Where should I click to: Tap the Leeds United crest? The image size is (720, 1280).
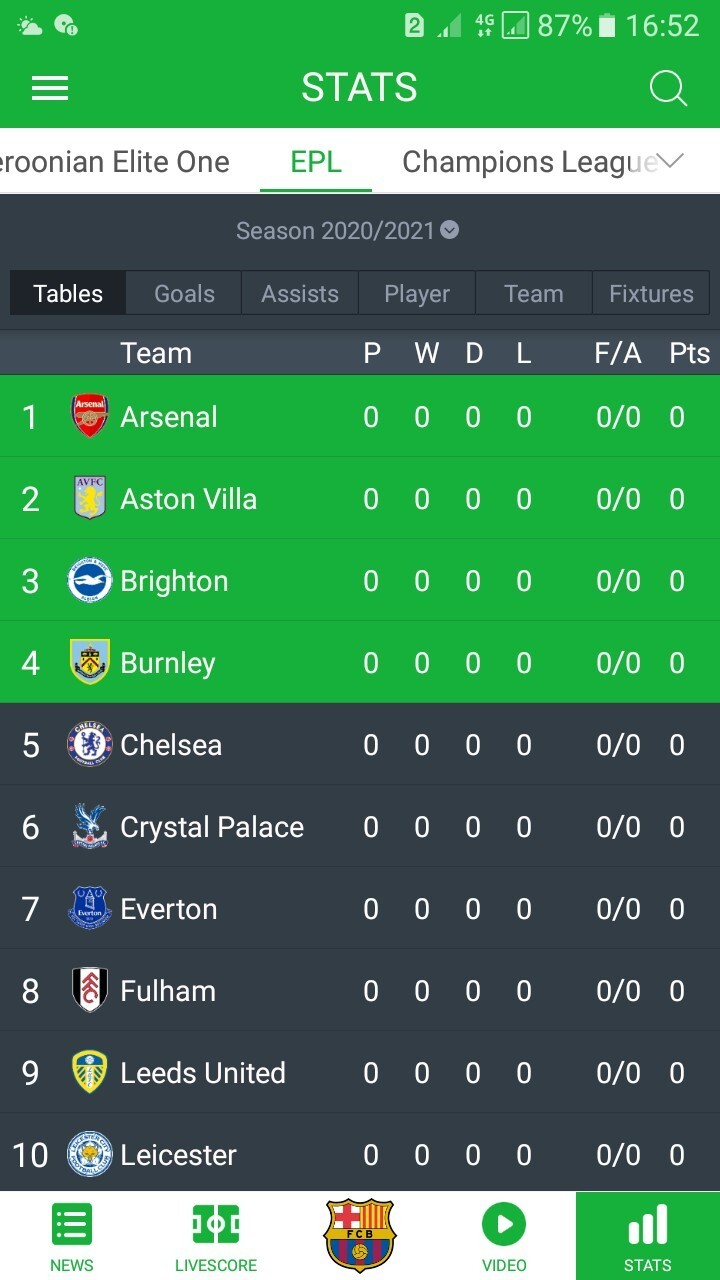pos(90,1073)
